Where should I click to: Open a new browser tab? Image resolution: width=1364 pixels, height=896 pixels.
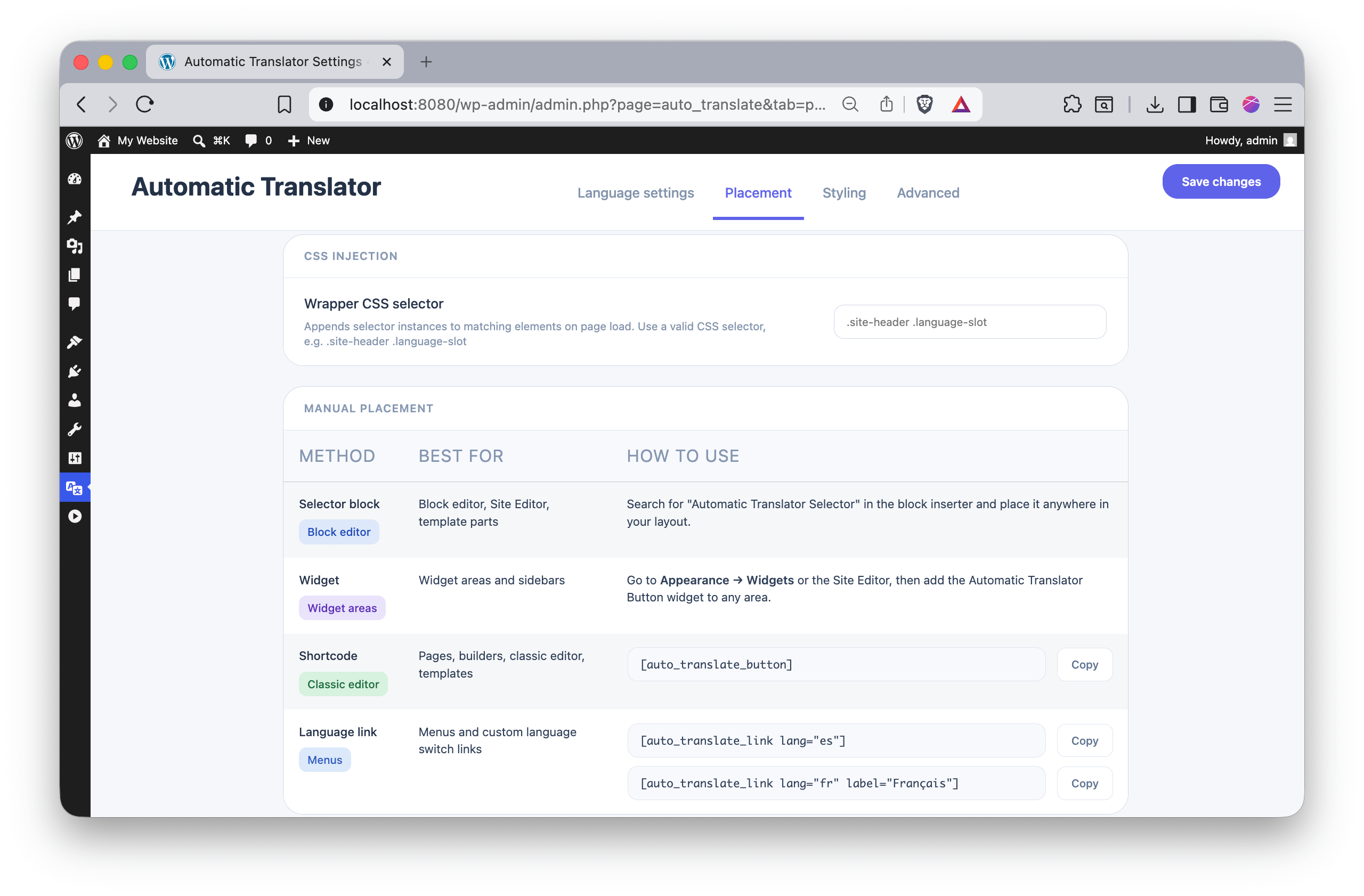[426, 62]
